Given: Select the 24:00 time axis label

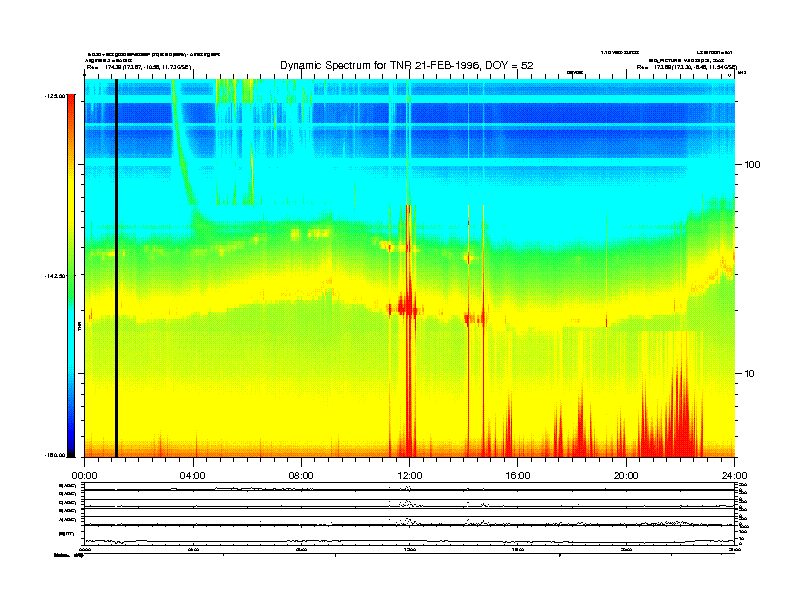Looking at the screenshot, I should pos(734,476).
